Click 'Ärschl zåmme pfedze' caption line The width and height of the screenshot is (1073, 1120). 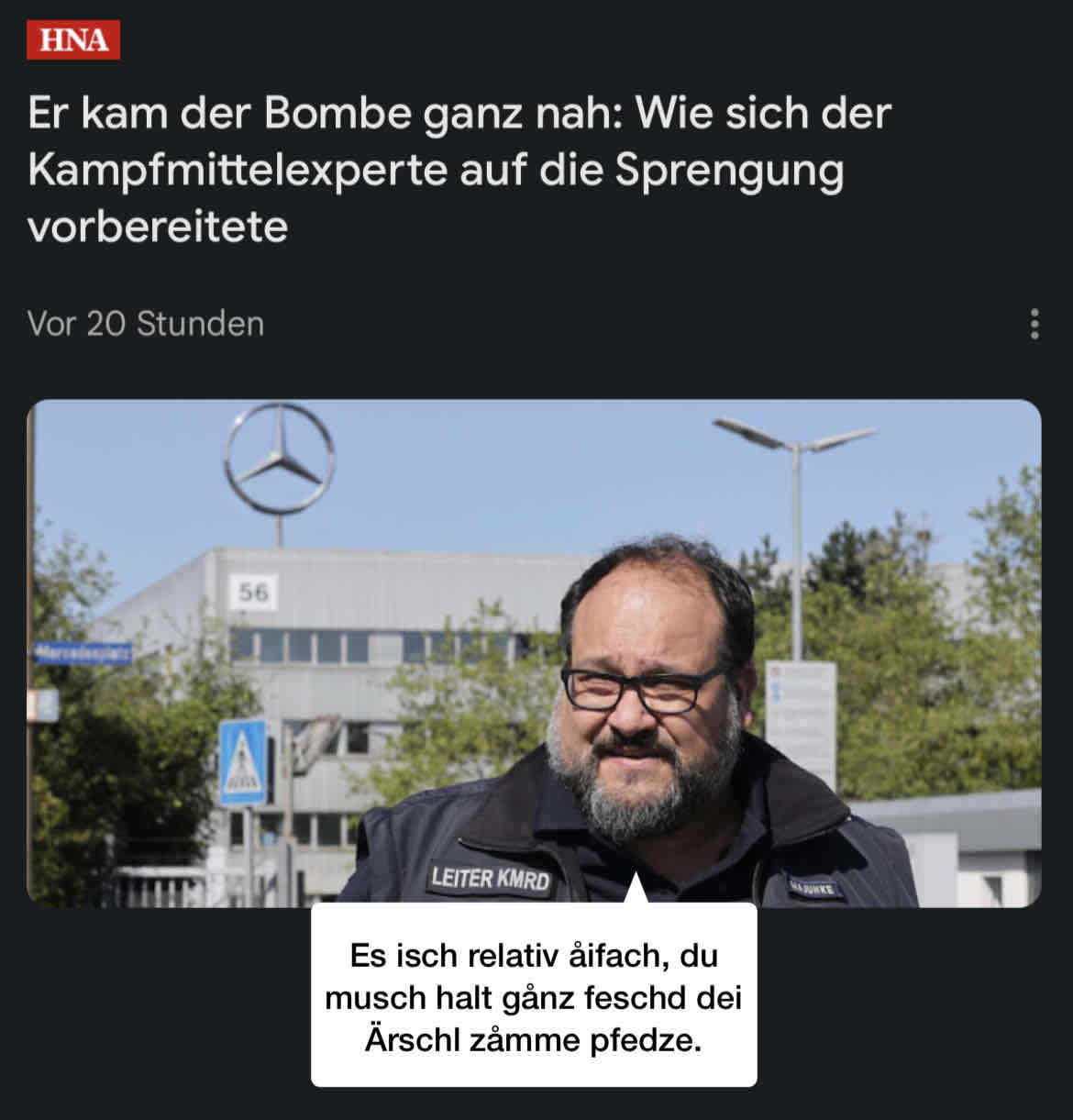(533, 1040)
